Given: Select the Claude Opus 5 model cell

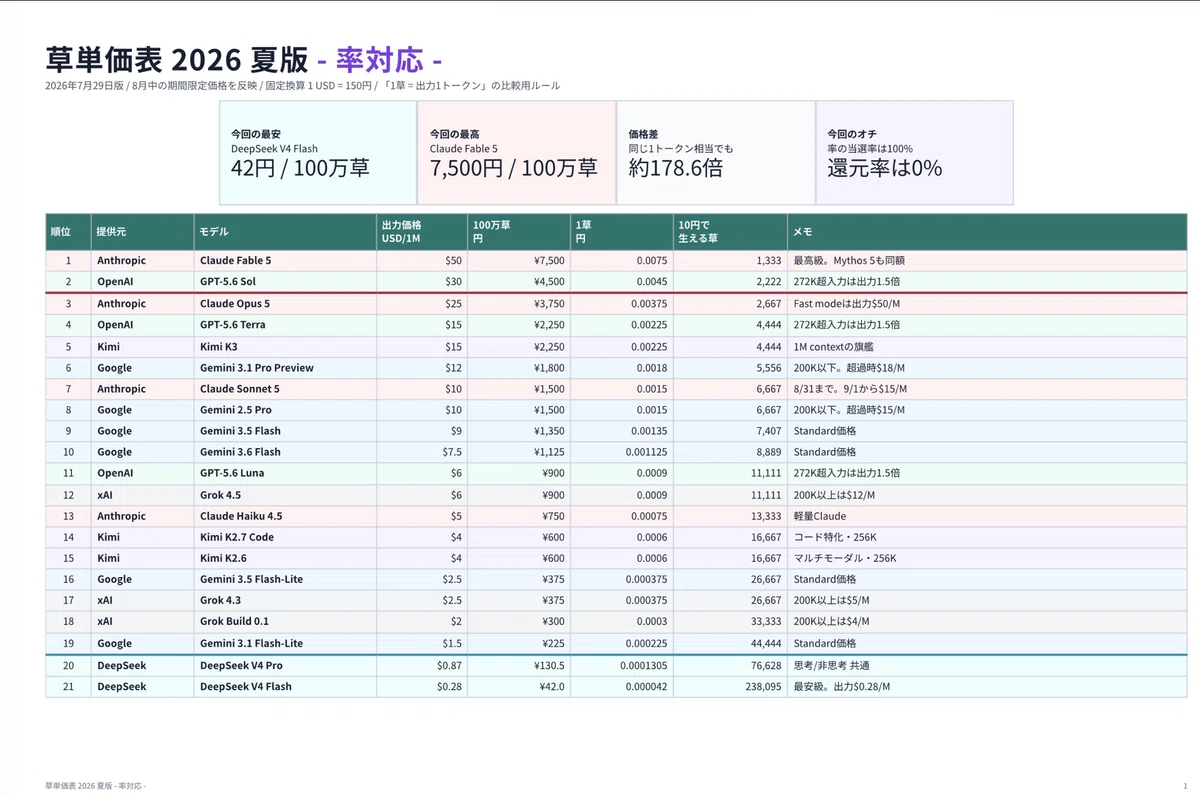Looking at the screenshot, I should coord(285,303).
